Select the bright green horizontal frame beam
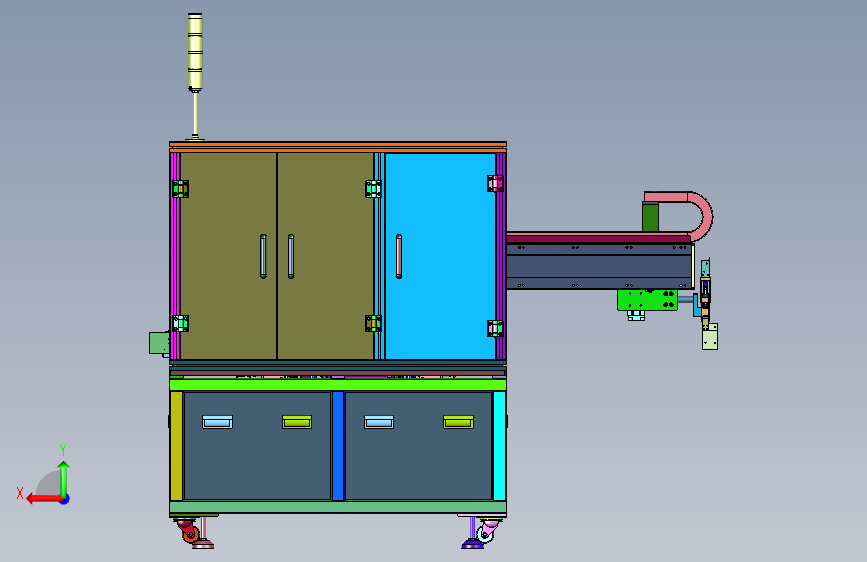The height and width of the screenshot is (562, 867). 338,385
